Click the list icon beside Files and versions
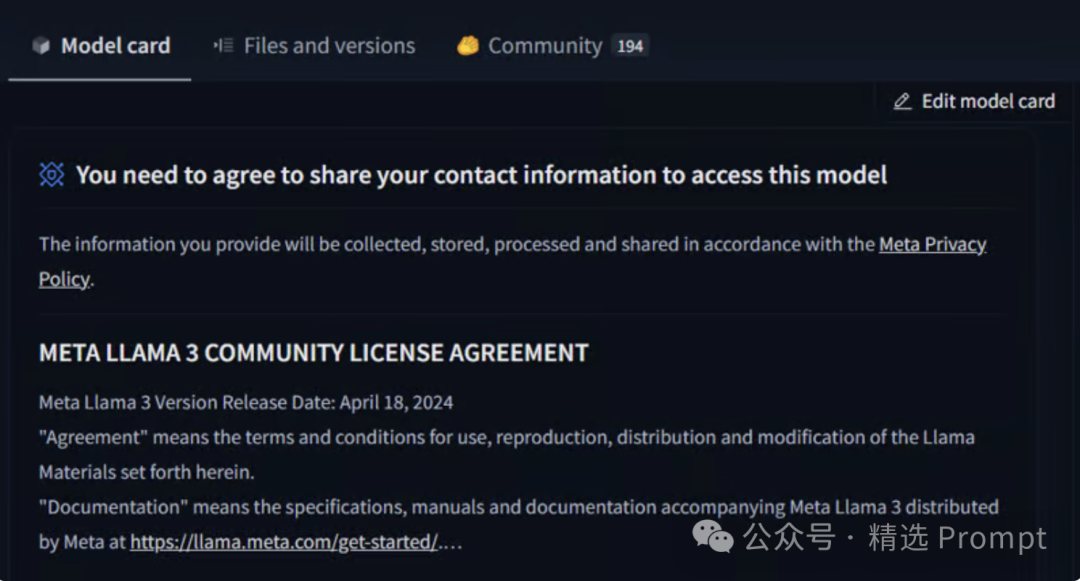 click(223, 46)
